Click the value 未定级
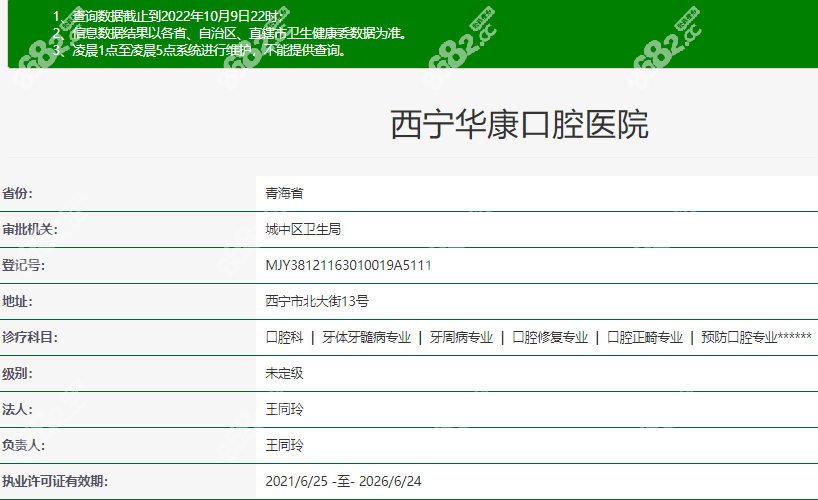The width and height of the screenshot is (818, 500). (284, 373)
